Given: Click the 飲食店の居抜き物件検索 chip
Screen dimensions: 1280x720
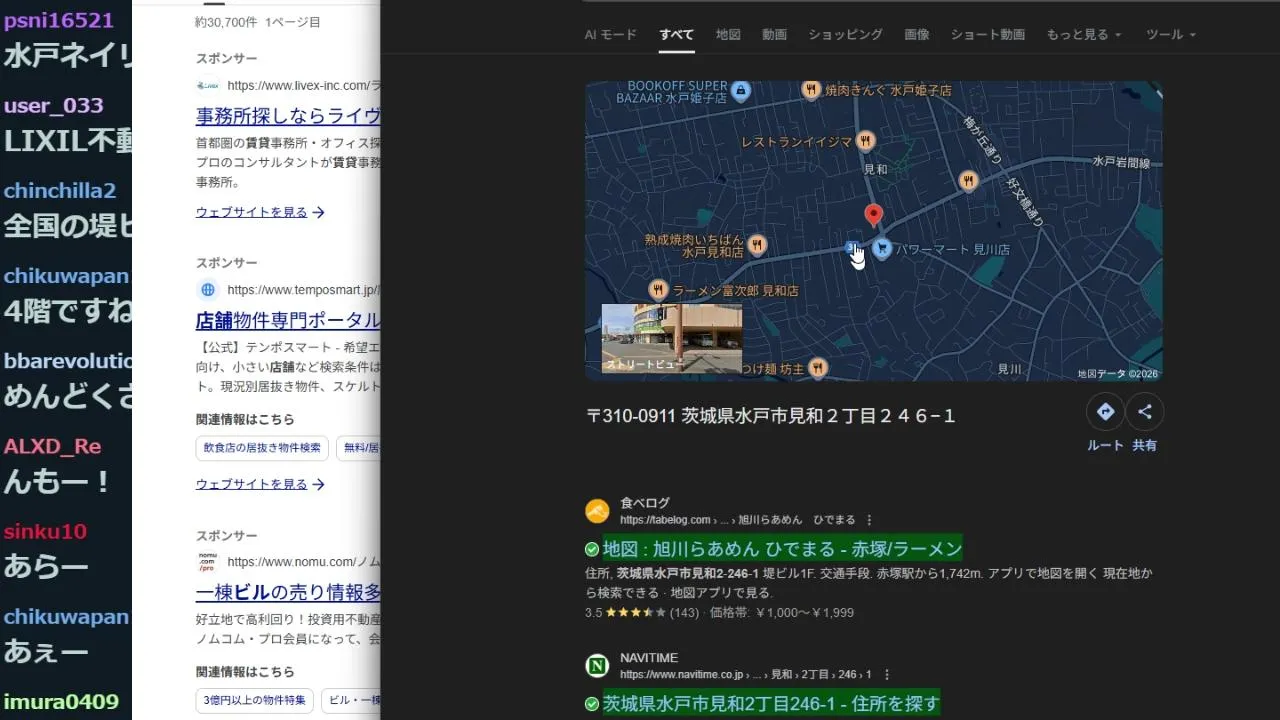Looking at the screenshot, I should point(262,448).
